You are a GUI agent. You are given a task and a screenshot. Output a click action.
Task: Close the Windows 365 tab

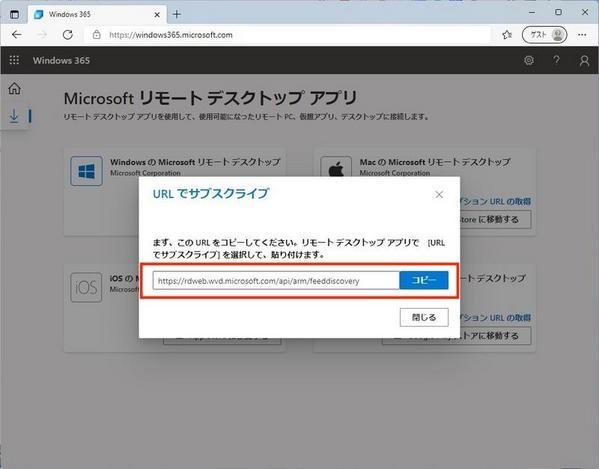tap(157, 15)
